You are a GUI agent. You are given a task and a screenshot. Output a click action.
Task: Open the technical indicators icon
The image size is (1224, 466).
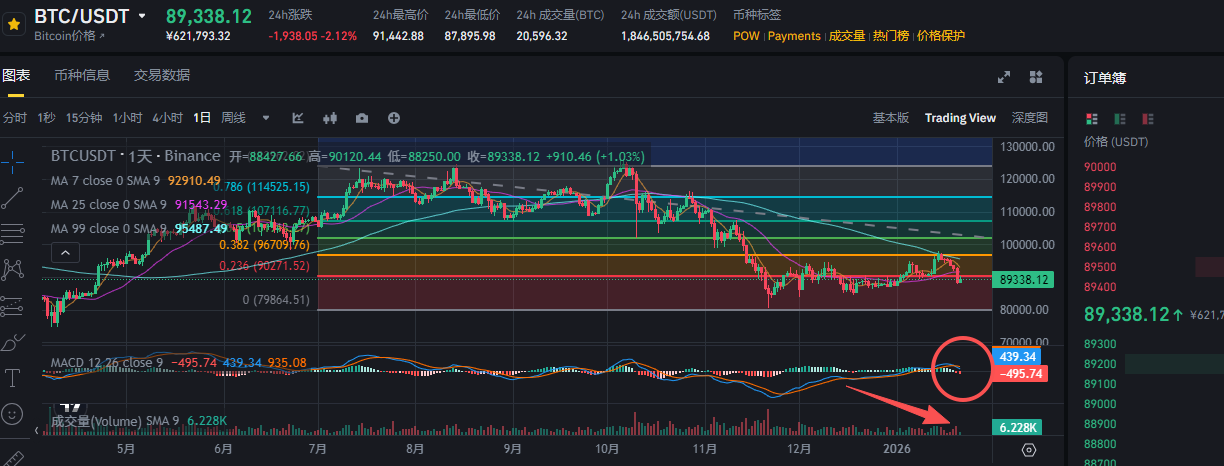click(298, 118)
